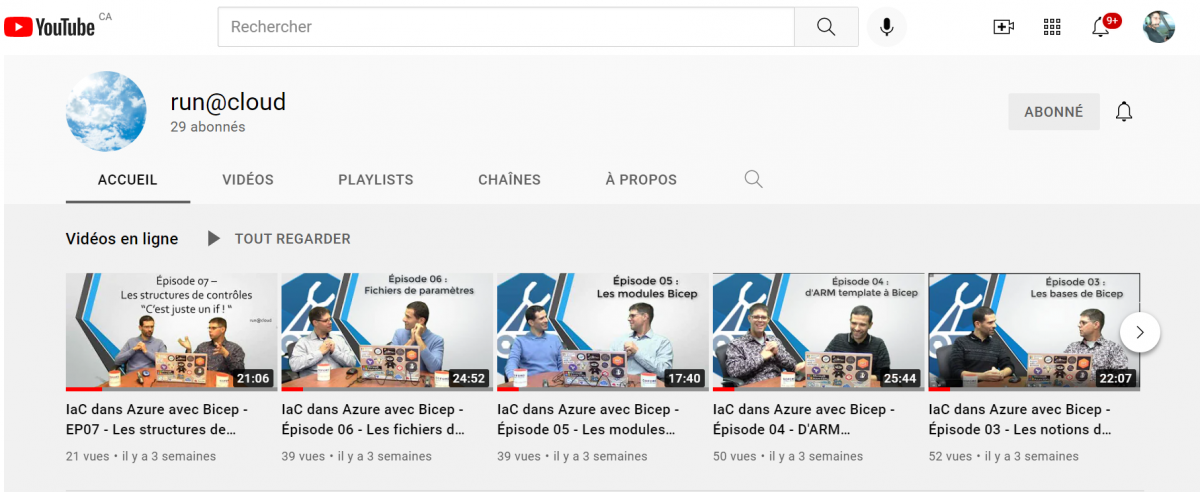Click the 24:52 duration badge
This screenshot has height=492, width=1200.
[x=468, y=378]
